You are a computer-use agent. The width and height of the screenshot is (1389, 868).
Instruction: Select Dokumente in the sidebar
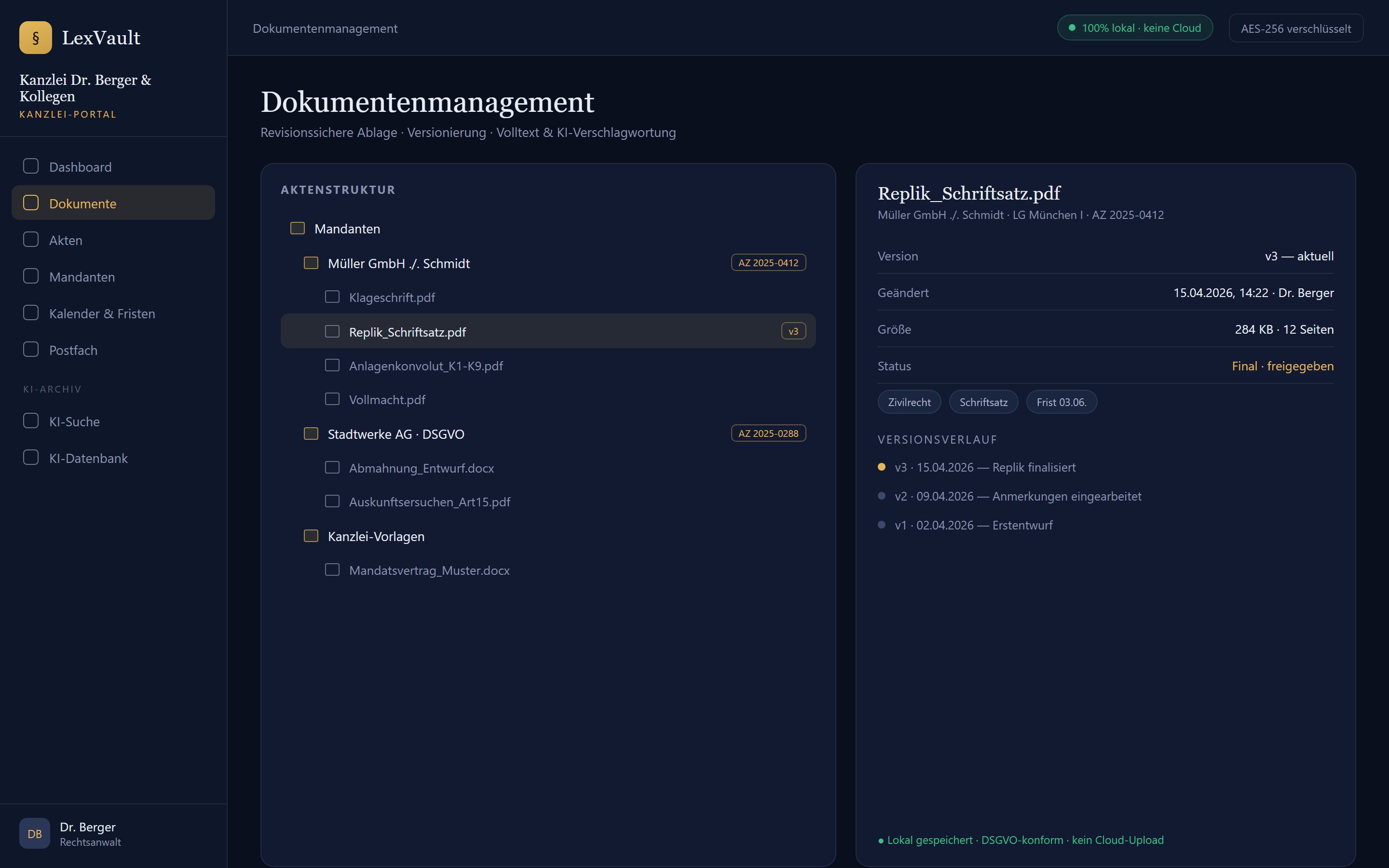pyautogui.click(x=113, y=203)
